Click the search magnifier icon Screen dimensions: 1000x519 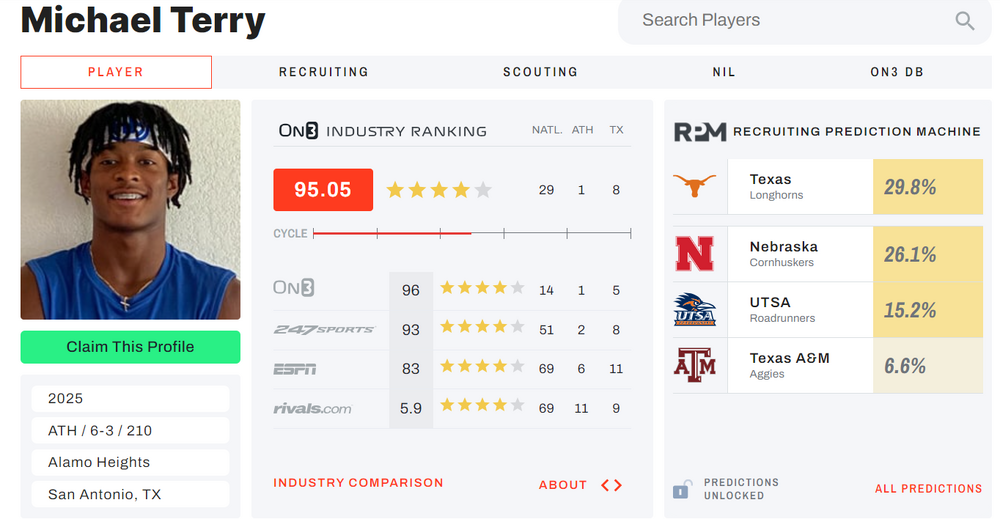coord(964,21)
